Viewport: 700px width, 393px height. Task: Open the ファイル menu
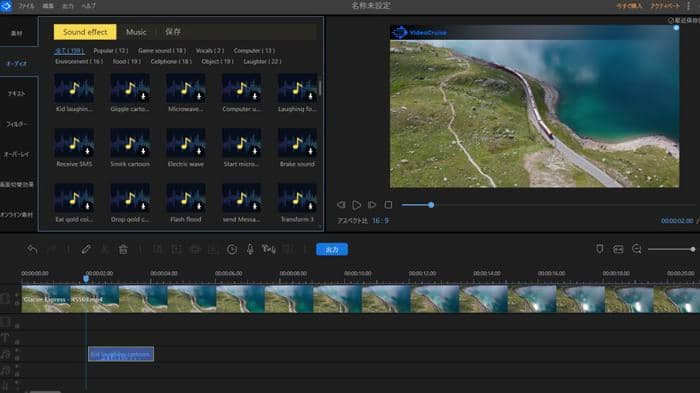(x=26, y=6)
